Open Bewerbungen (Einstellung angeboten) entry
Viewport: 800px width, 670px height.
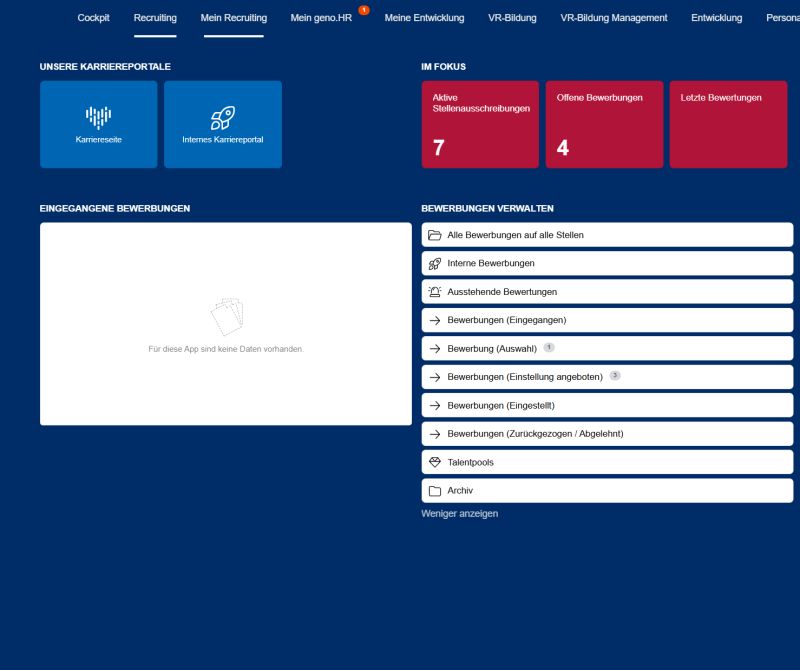pos(524,377)
